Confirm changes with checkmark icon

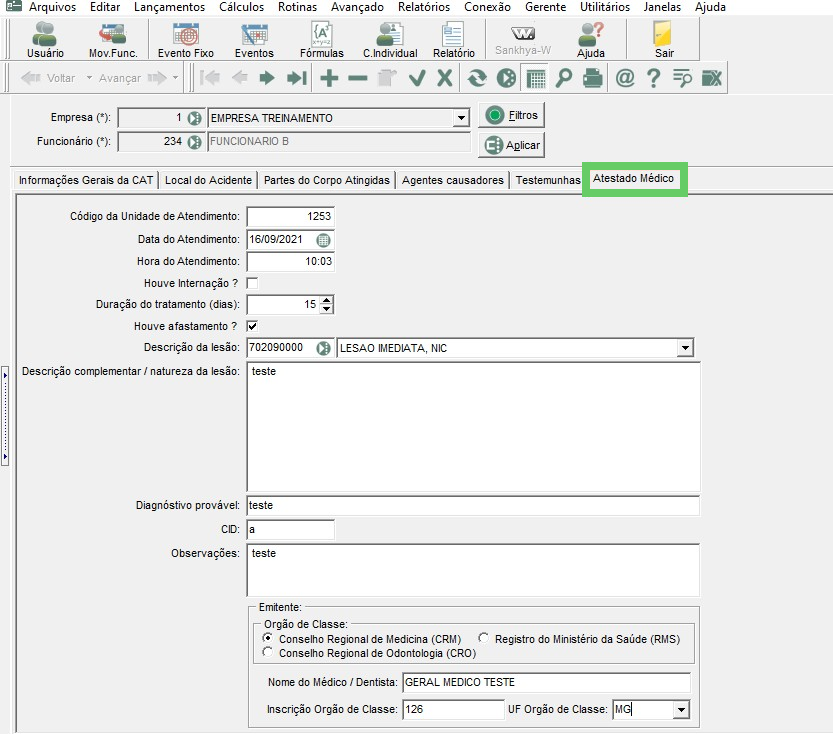coord(417,78)
